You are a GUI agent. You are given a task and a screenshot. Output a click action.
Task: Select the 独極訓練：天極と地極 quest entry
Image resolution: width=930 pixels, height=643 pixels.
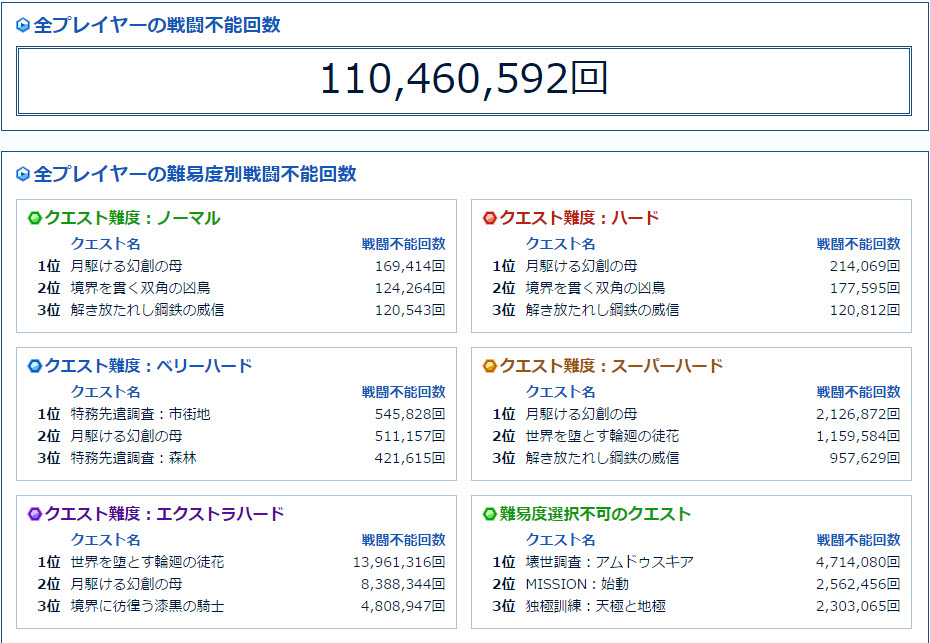[x=595, y=606]
